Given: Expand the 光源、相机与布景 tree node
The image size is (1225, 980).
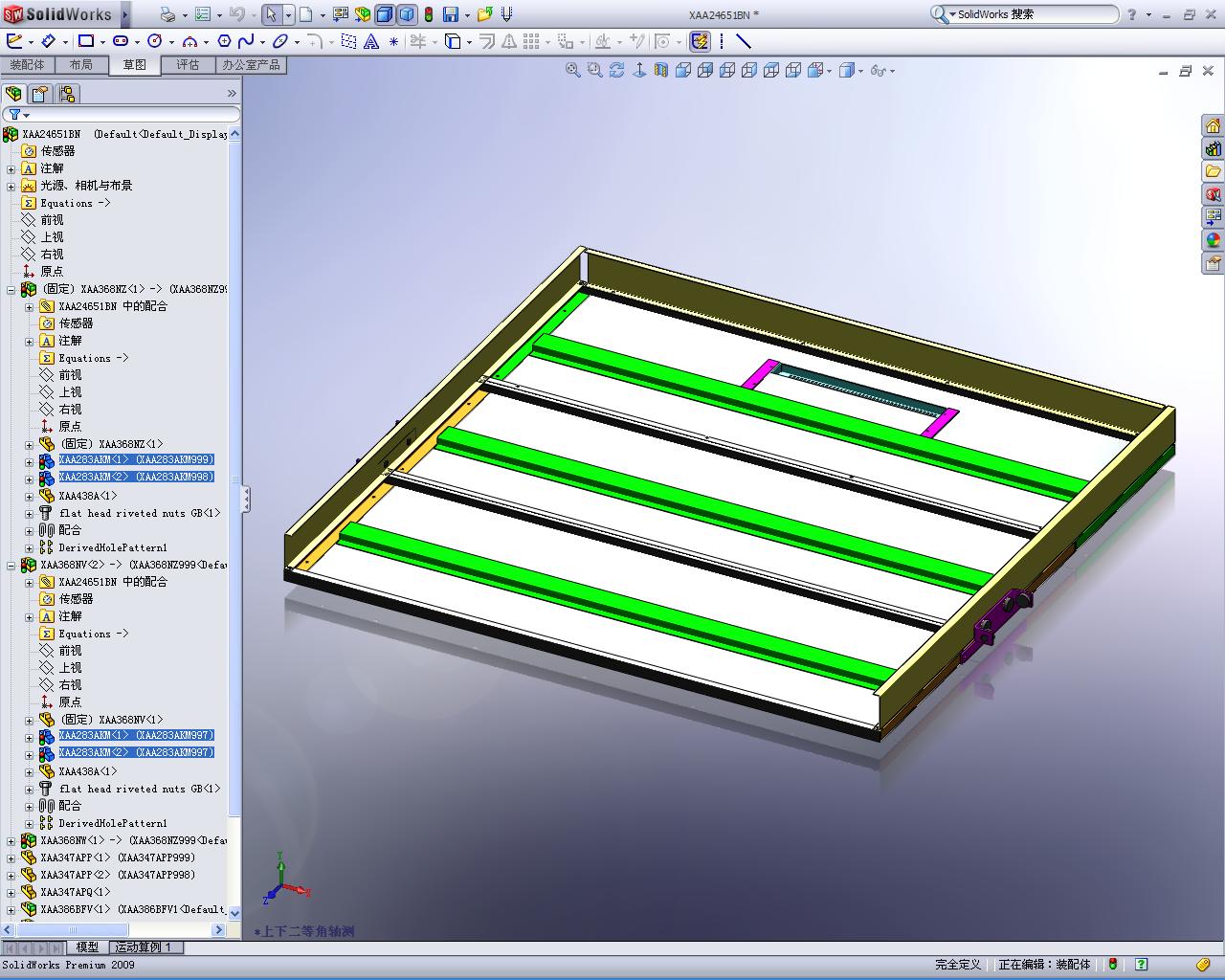Looking at the screenshot, I should 11,186.
